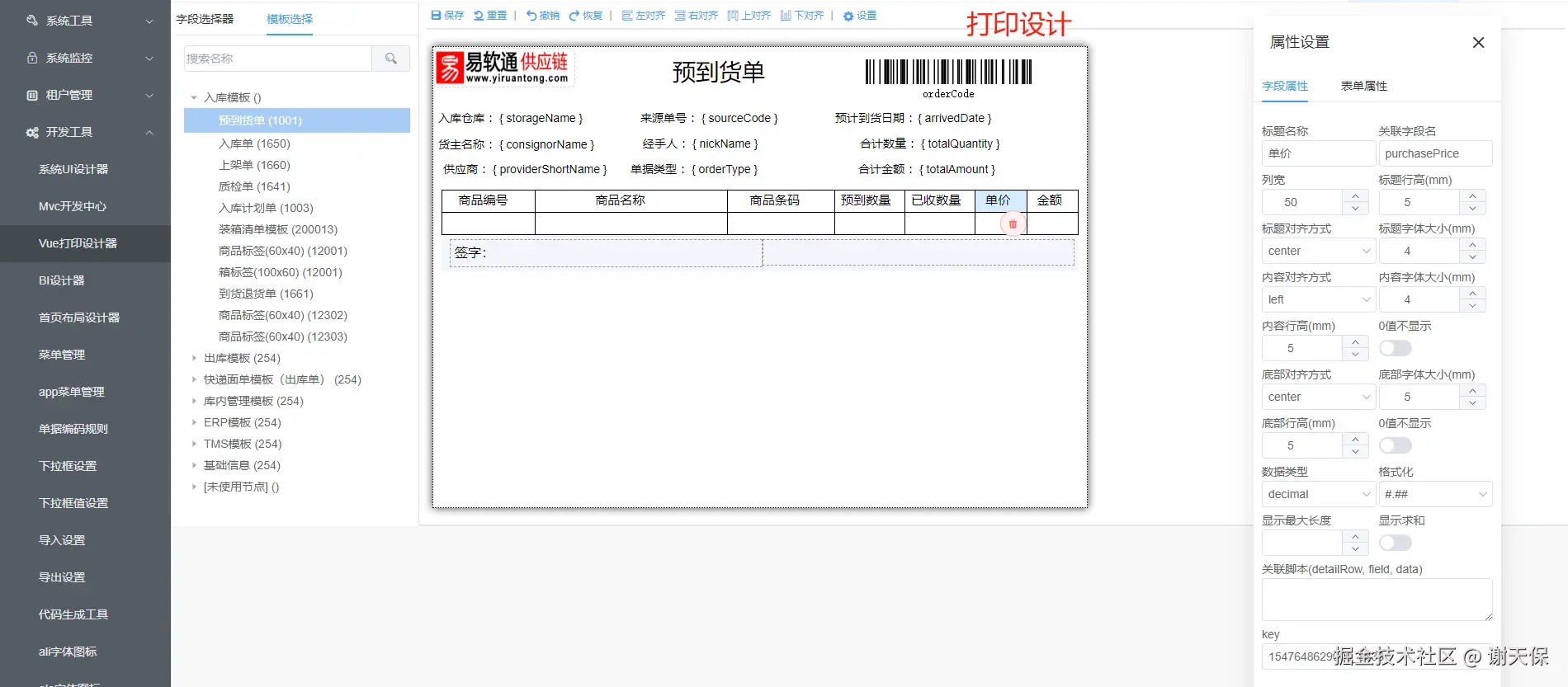This screenshot has width=1568, height=687.
Task: Delete the 单价 column with the trash icon
Action: 1013,224
